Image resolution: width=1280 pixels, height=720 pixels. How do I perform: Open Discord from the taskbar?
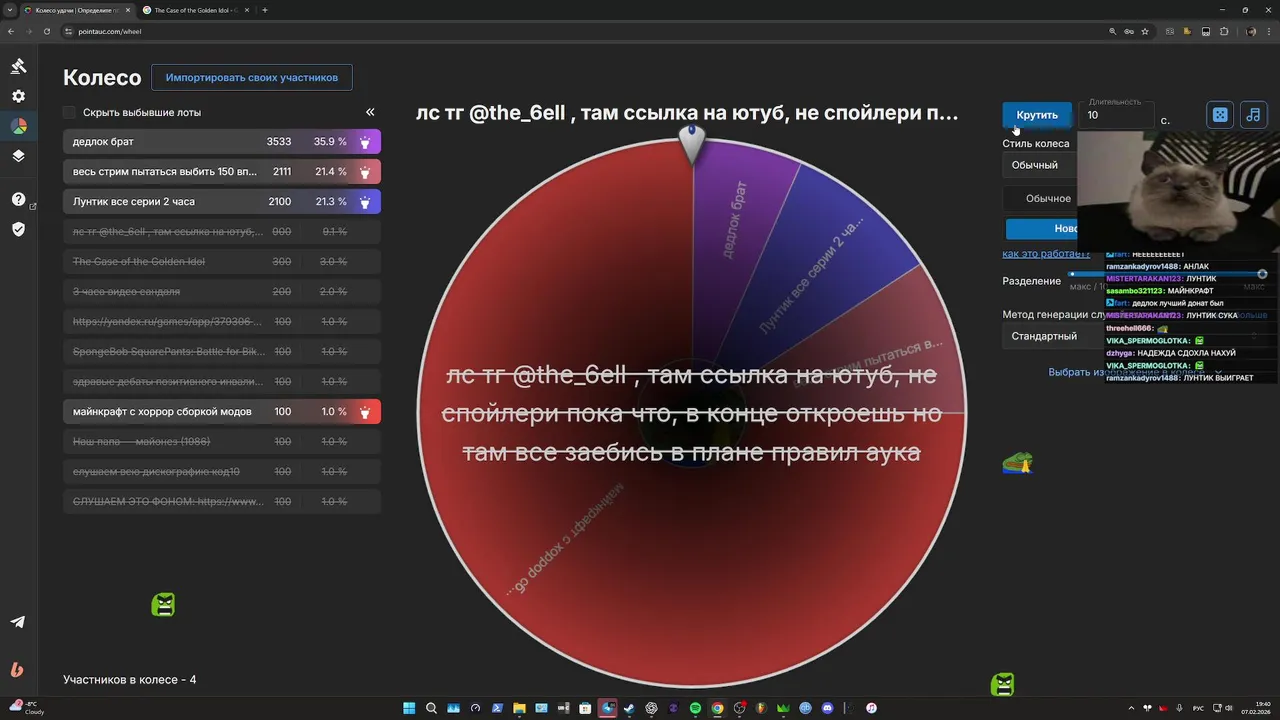coord(827,708)
